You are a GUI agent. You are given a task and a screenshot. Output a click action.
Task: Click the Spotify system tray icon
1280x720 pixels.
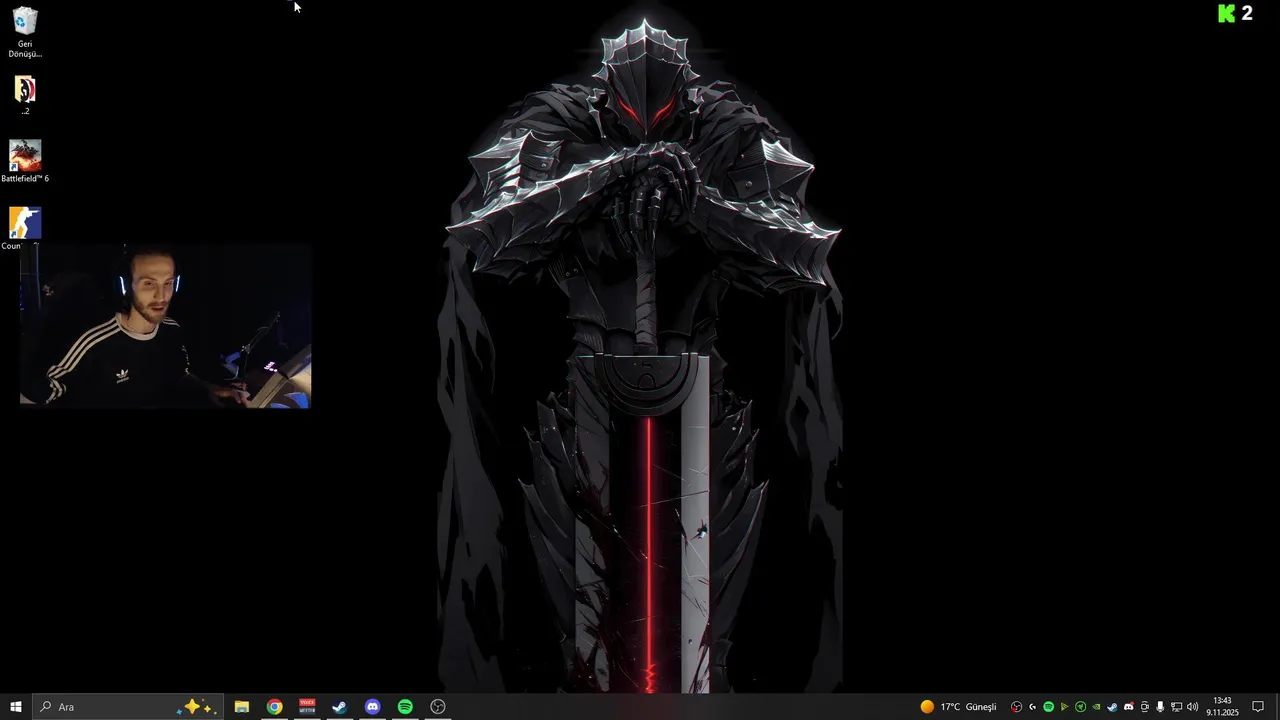coord(1049,707)
